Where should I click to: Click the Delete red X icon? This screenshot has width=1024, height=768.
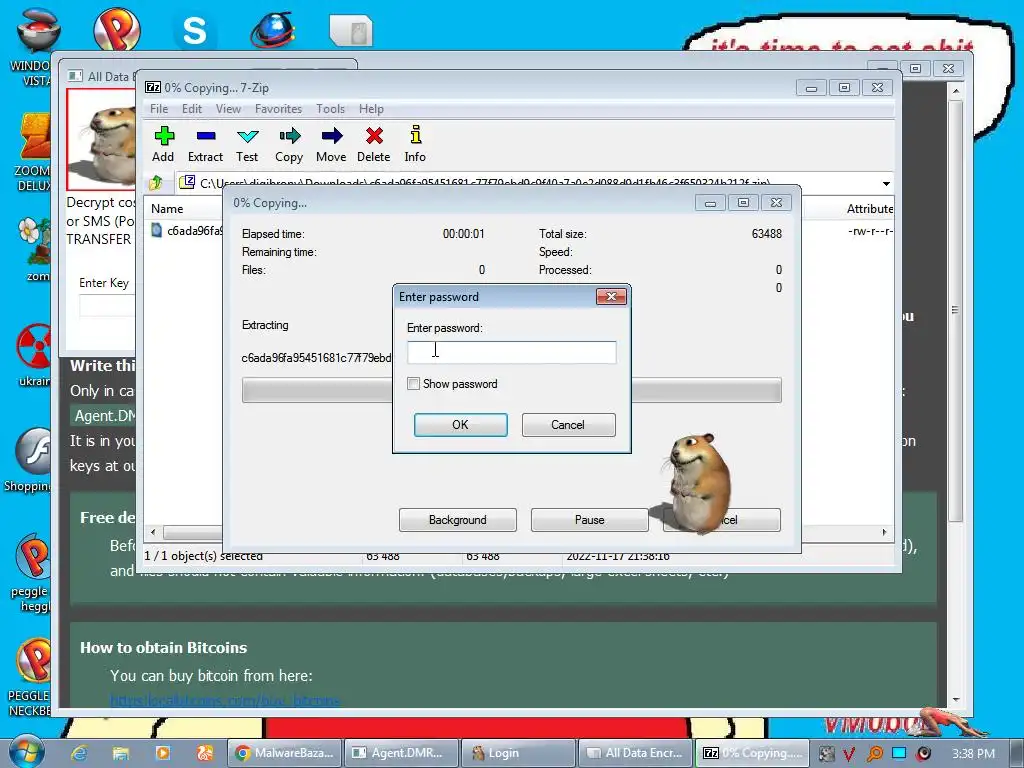point(374,136)
